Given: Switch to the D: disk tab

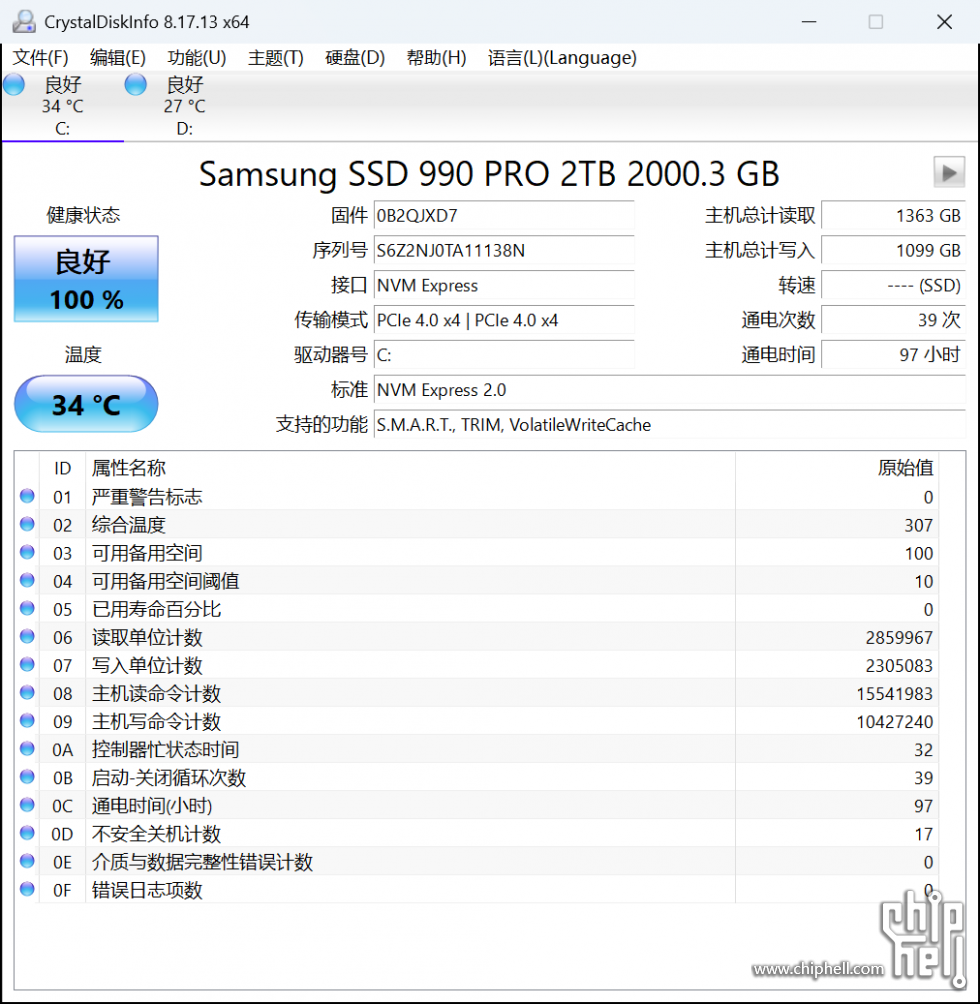Looking at the screenshot, I should (x=184, y=106).
